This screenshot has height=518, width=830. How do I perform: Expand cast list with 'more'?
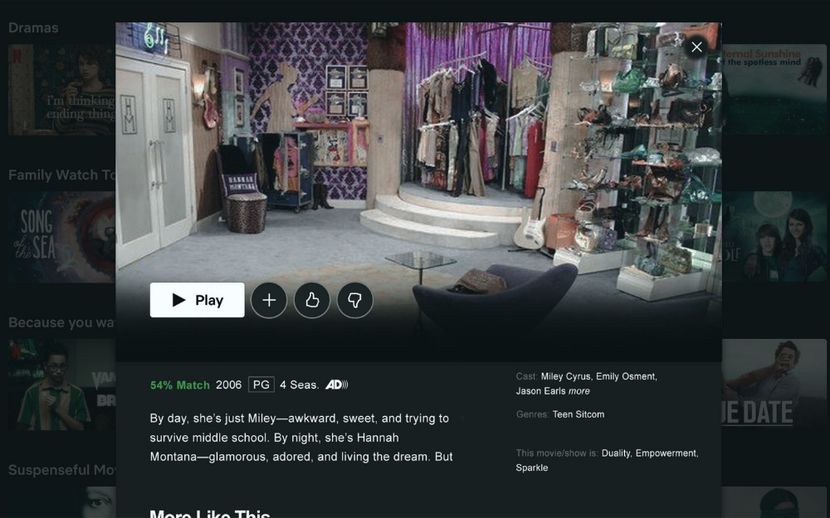pos(579,391)
